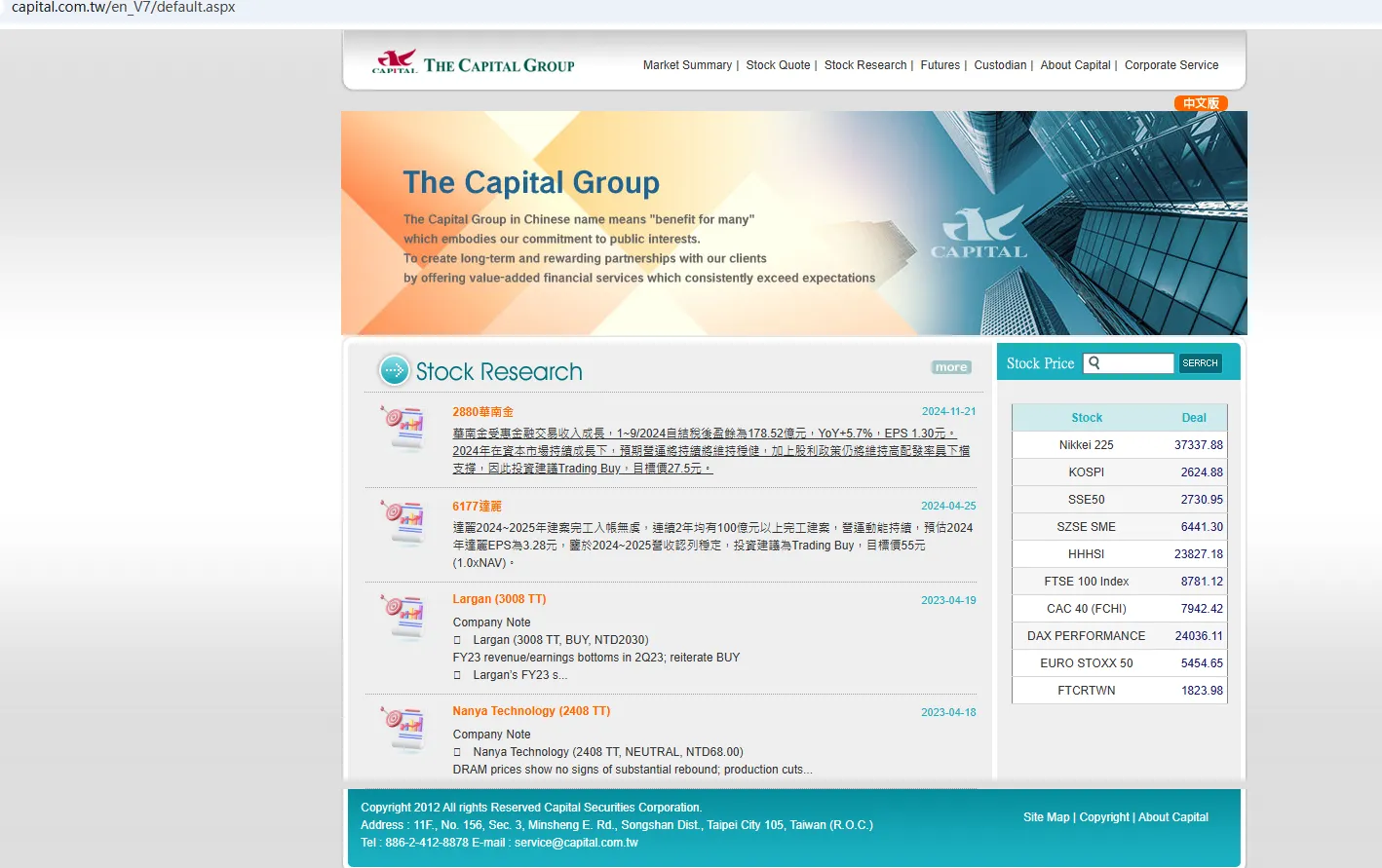Open the 華南金 report summary text link
Screen dimensions: 1382x868
711,451
